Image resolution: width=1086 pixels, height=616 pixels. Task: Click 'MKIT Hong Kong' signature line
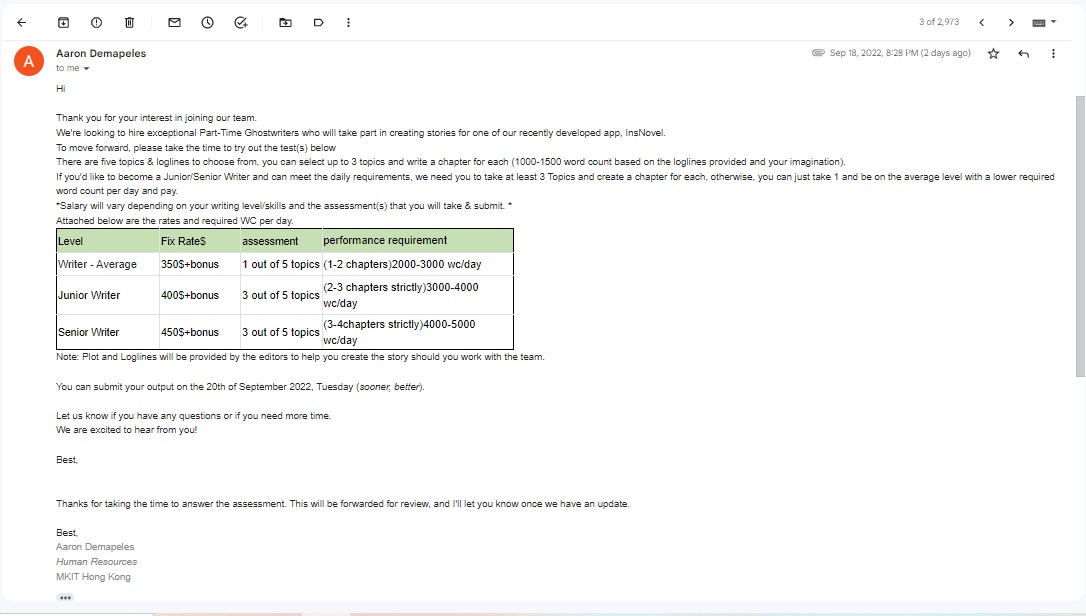point(93,577)
